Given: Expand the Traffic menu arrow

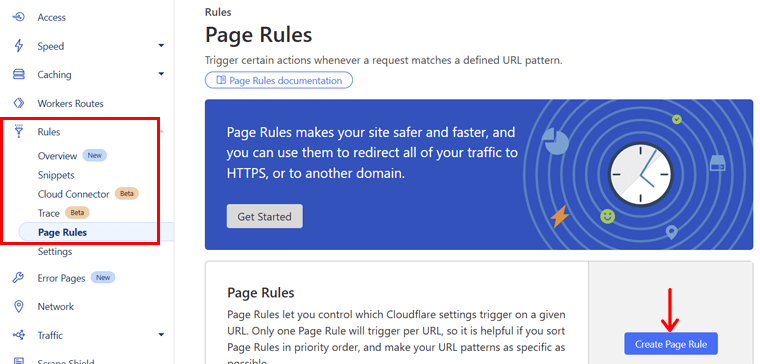Looking at the screenshot, I should point(161,335).
